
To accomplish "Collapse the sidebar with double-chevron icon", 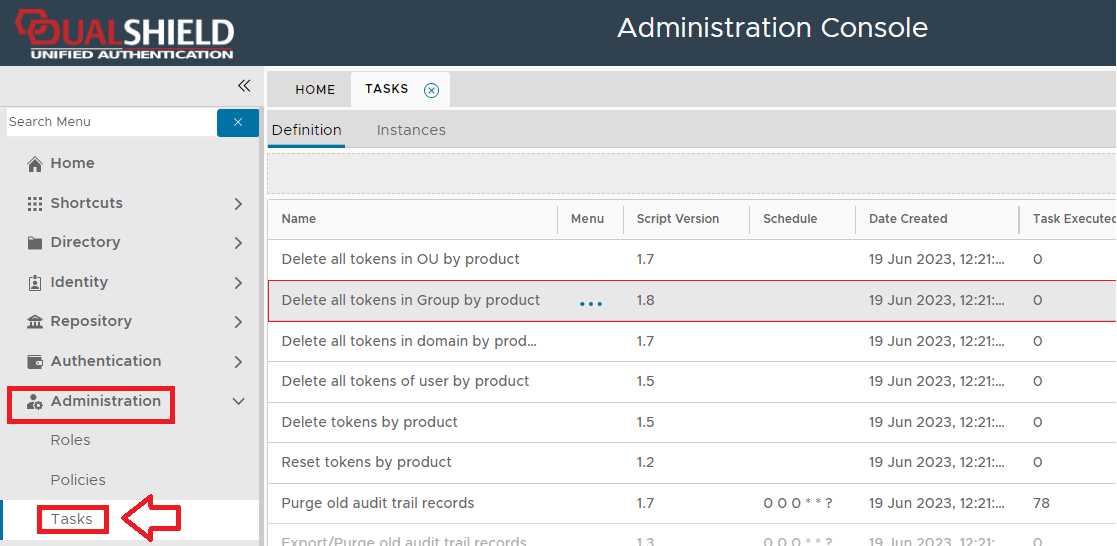I will pos(243,86).
